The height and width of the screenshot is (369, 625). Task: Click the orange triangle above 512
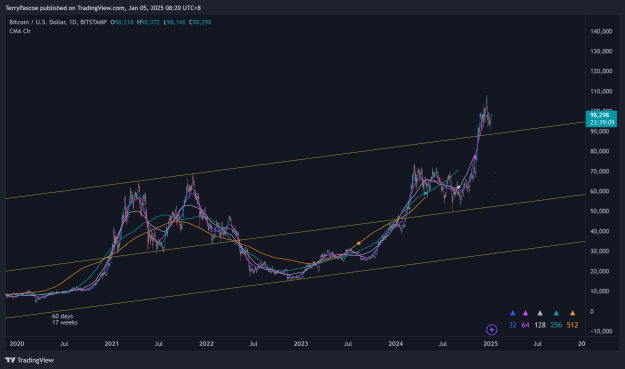[572, 313]
